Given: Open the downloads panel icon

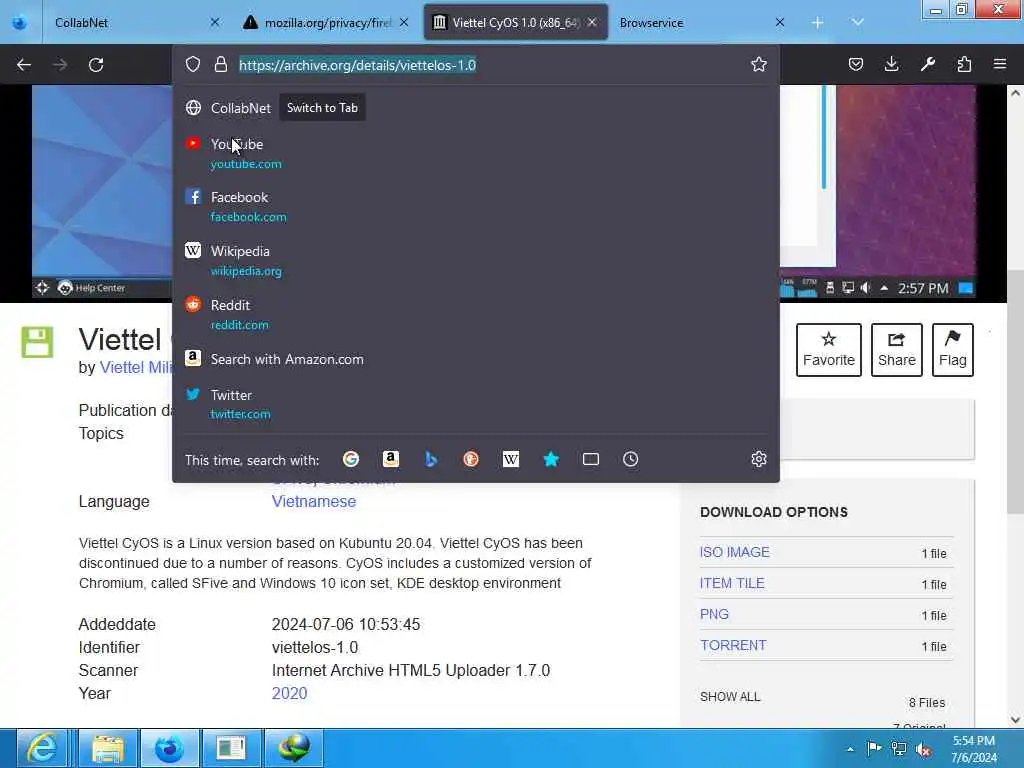Looking at the screenshot, I should [891, 64].
